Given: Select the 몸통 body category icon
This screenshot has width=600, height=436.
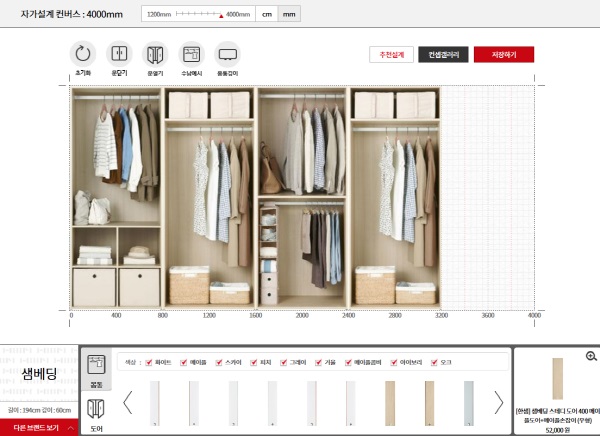Looking at the screenshot, I should tap(97, 368).
